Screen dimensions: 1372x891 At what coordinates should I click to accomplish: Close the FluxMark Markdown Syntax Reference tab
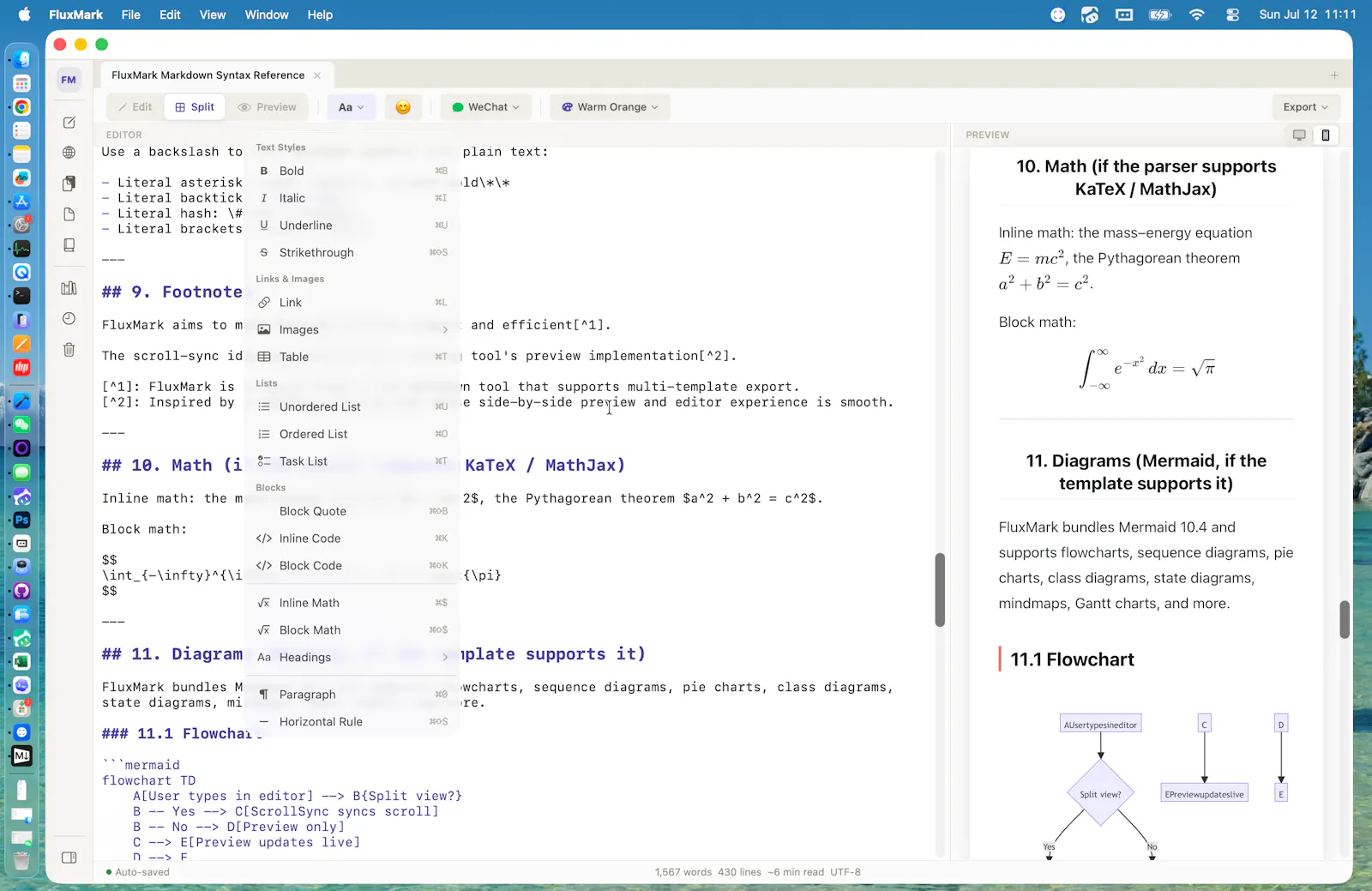(317, 75)
